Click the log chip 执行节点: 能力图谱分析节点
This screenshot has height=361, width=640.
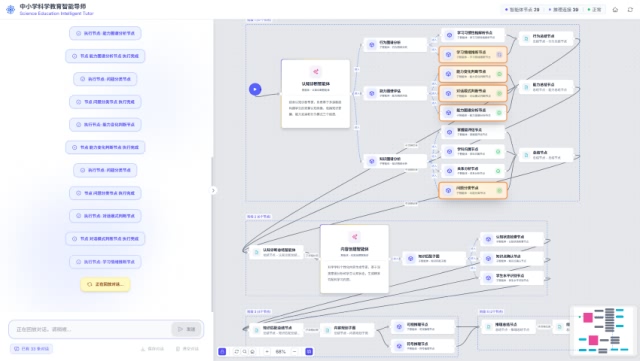click(x=105, y=33)
